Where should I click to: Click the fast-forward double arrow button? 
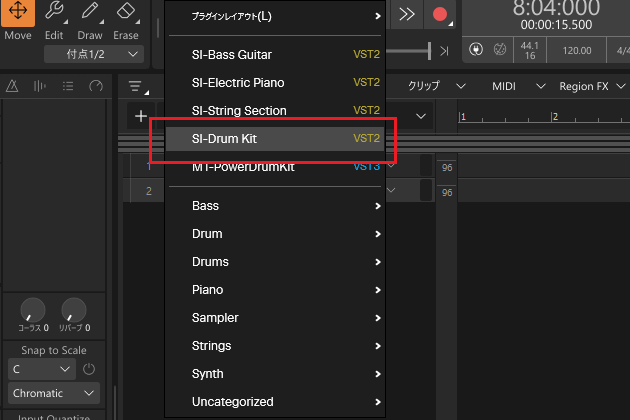click(x=406, y=14)
